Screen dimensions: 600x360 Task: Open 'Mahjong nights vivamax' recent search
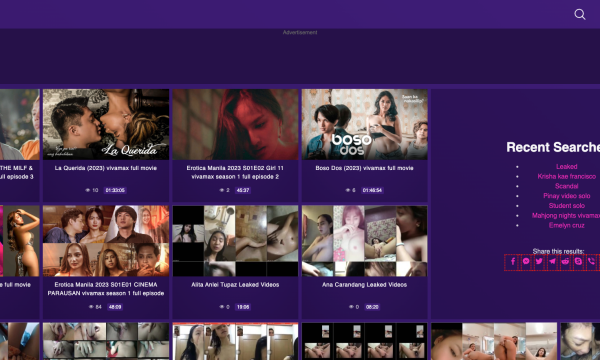[x=566, y=215]
